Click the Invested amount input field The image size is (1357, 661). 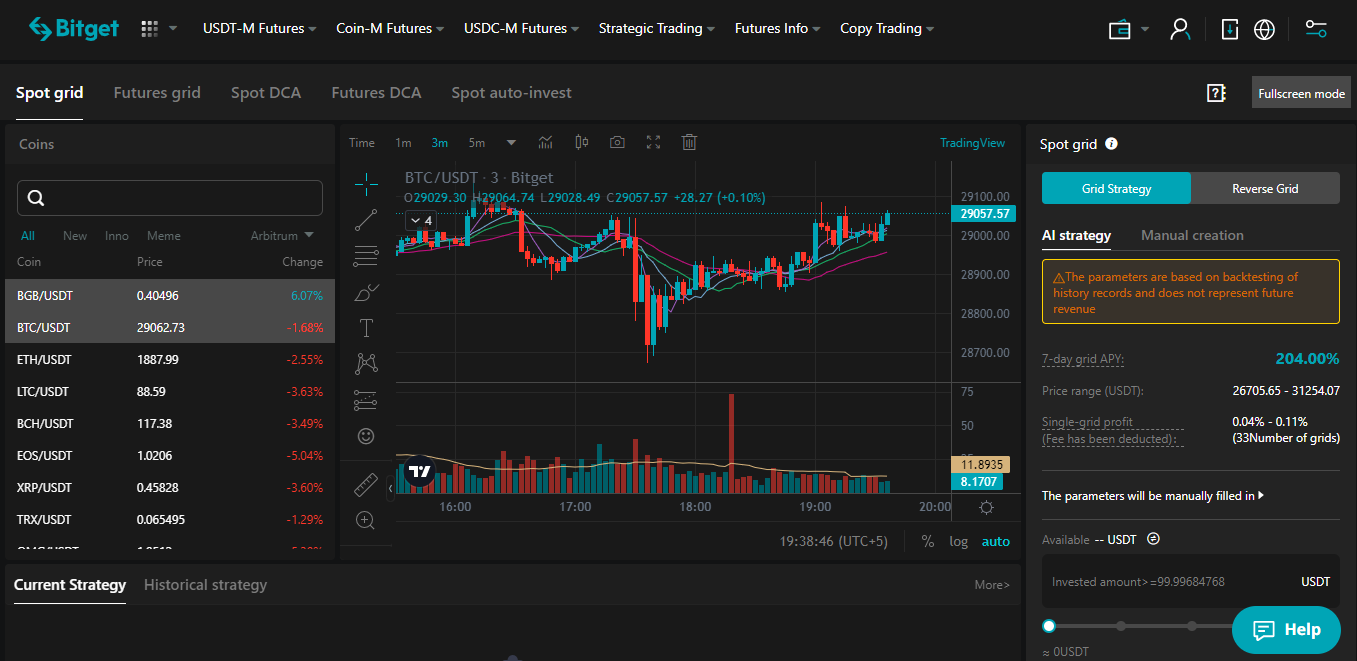pos(1191,581)
